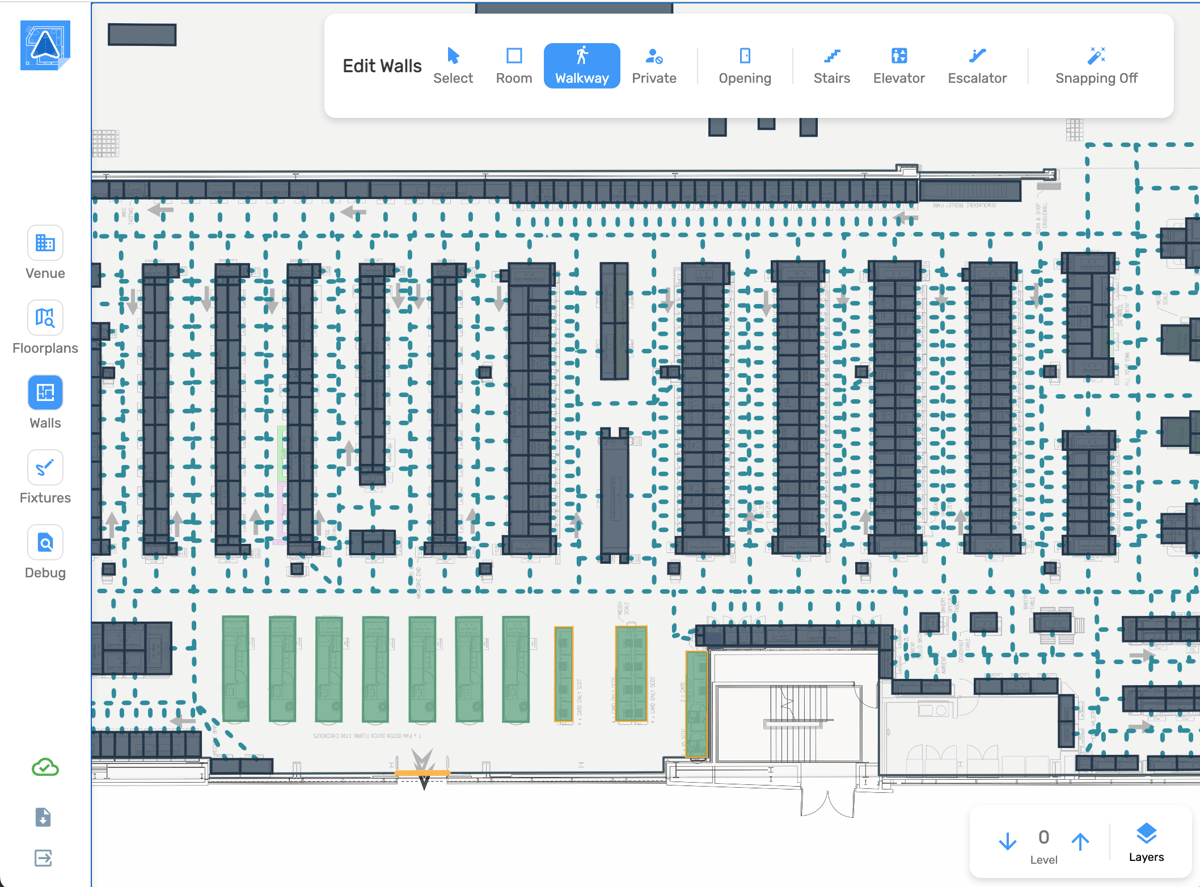Select the Stairs tool
Viewport: 1200px width, 887px height.
[x=832, y=66]
